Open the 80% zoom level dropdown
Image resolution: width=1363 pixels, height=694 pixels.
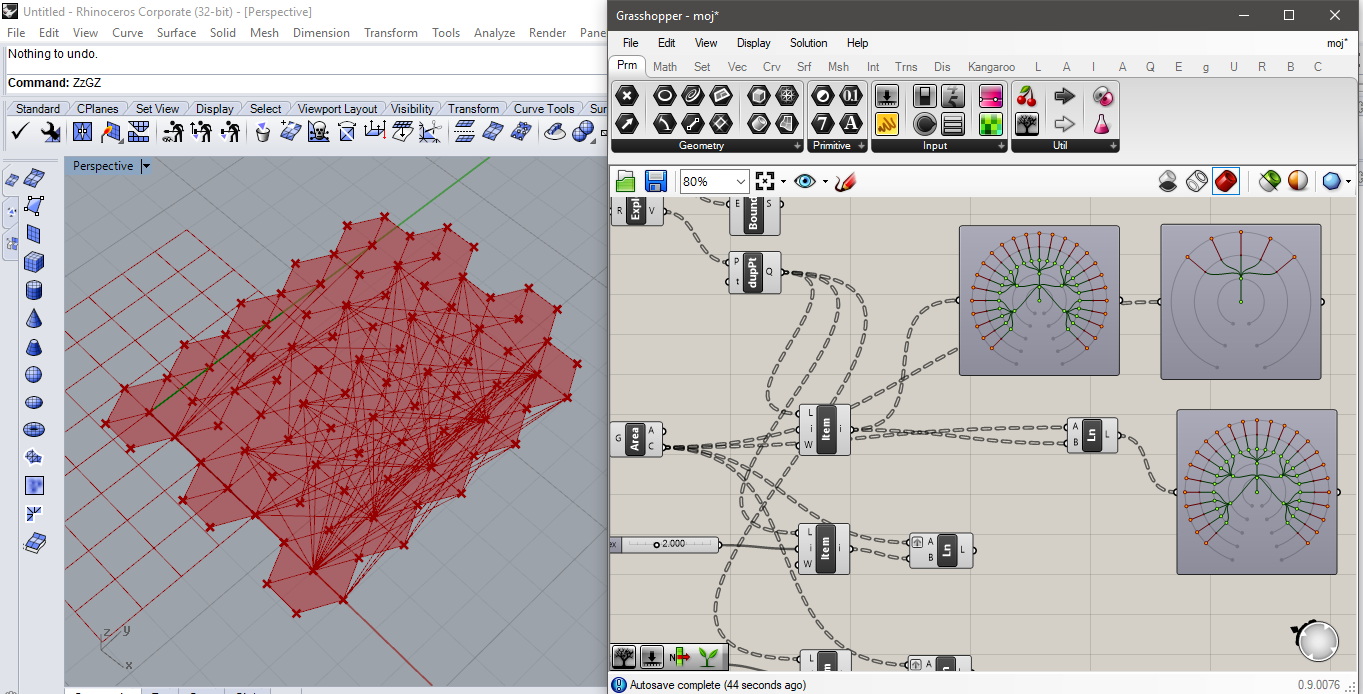pyautogui.click(x=741, y=181)
